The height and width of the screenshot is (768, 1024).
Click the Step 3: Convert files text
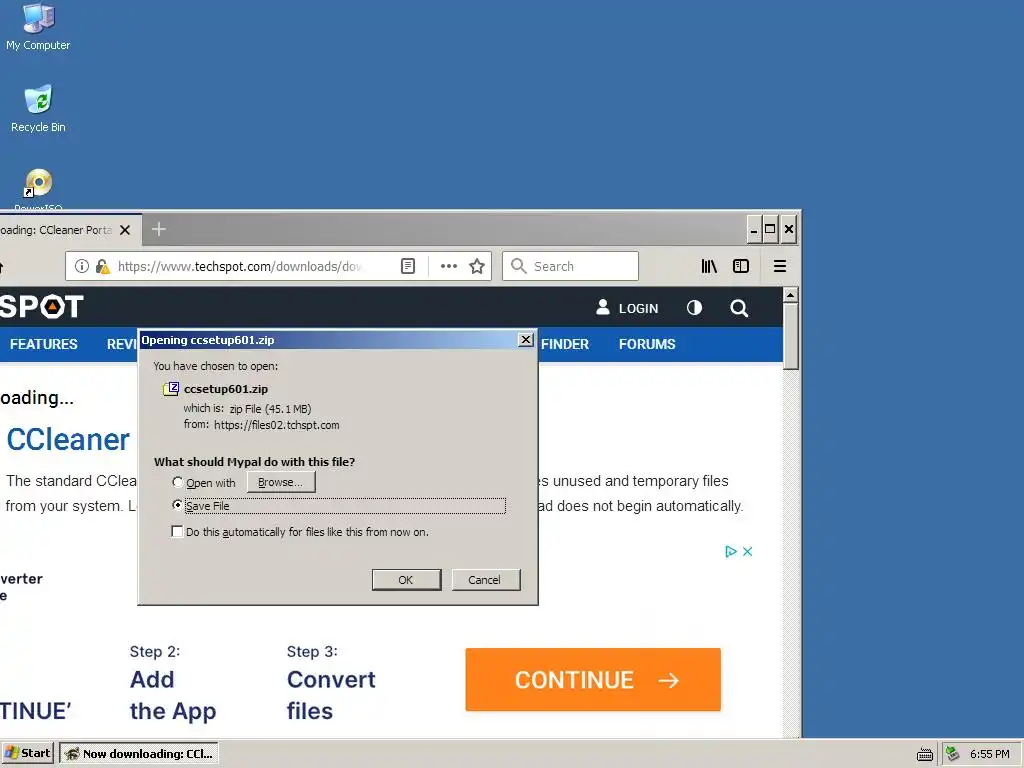point(331,684)
